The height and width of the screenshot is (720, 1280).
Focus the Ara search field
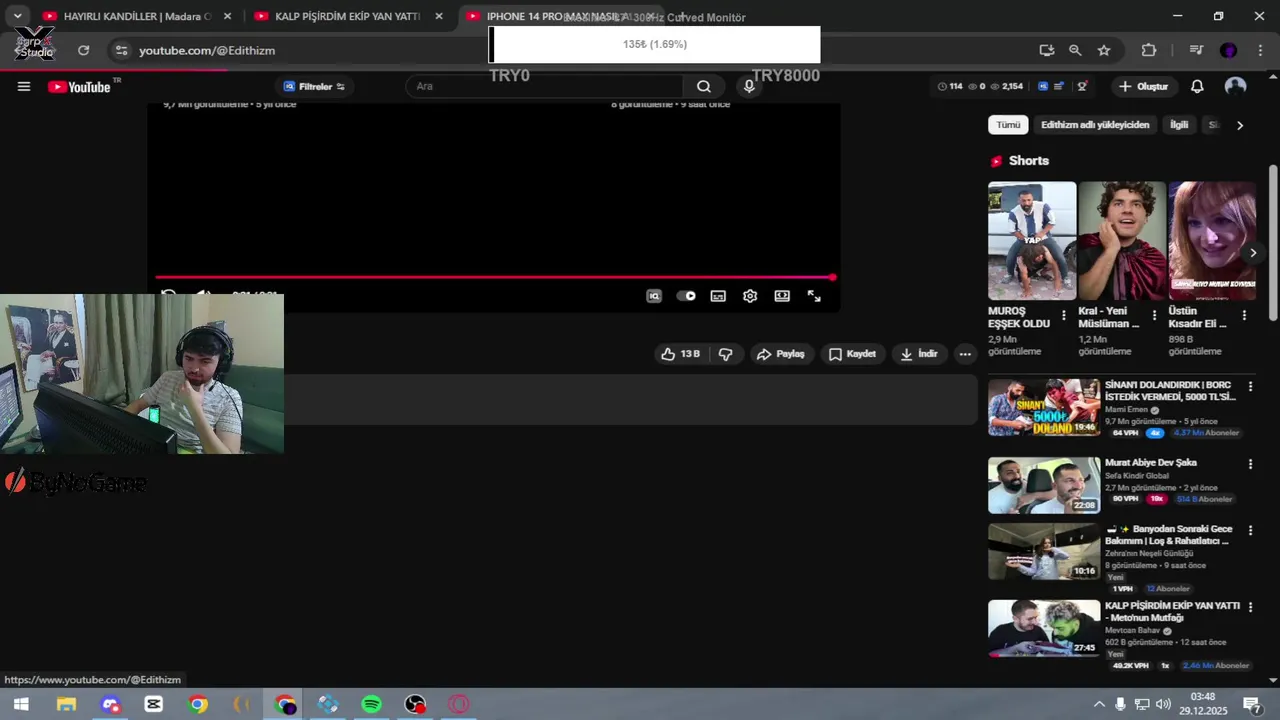click(x=545, y=86)
